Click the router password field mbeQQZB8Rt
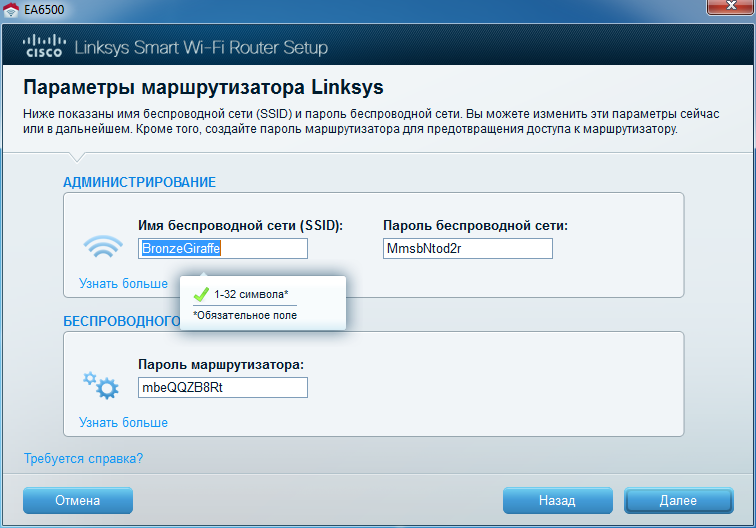Screen dimensions: 756x528 (x=223, y=387)
